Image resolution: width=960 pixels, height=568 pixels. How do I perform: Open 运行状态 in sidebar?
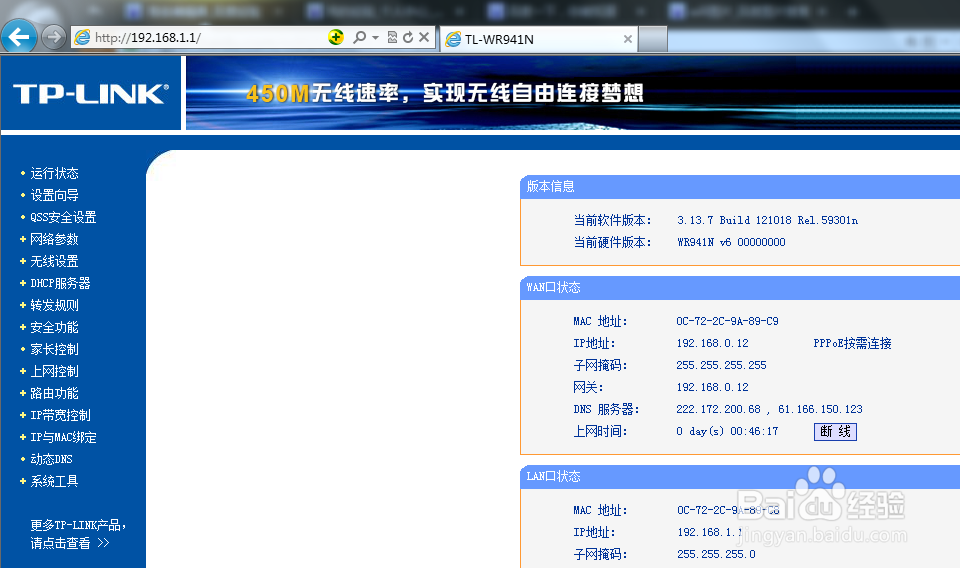click(x=54, y=173)
